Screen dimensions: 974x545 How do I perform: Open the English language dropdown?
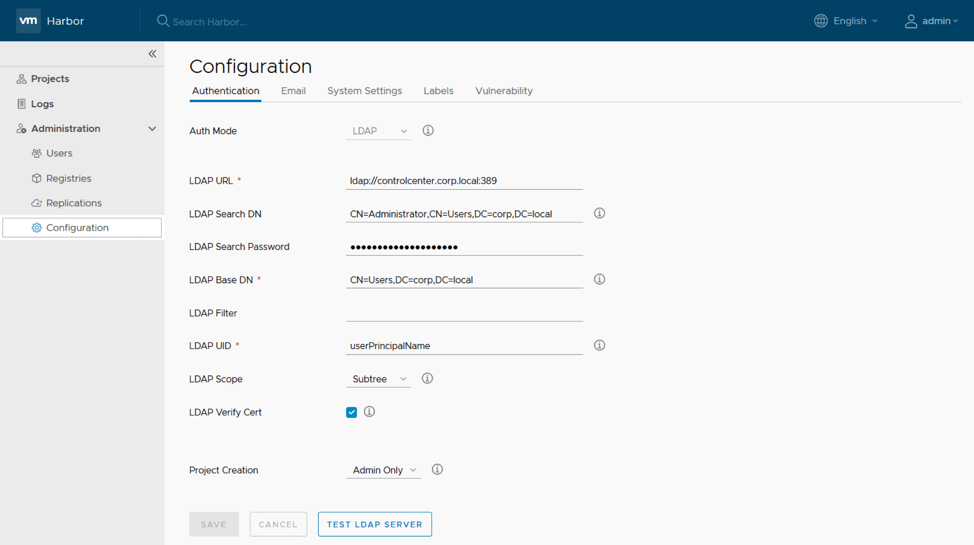pyautogui.click(x=846, y=21)
